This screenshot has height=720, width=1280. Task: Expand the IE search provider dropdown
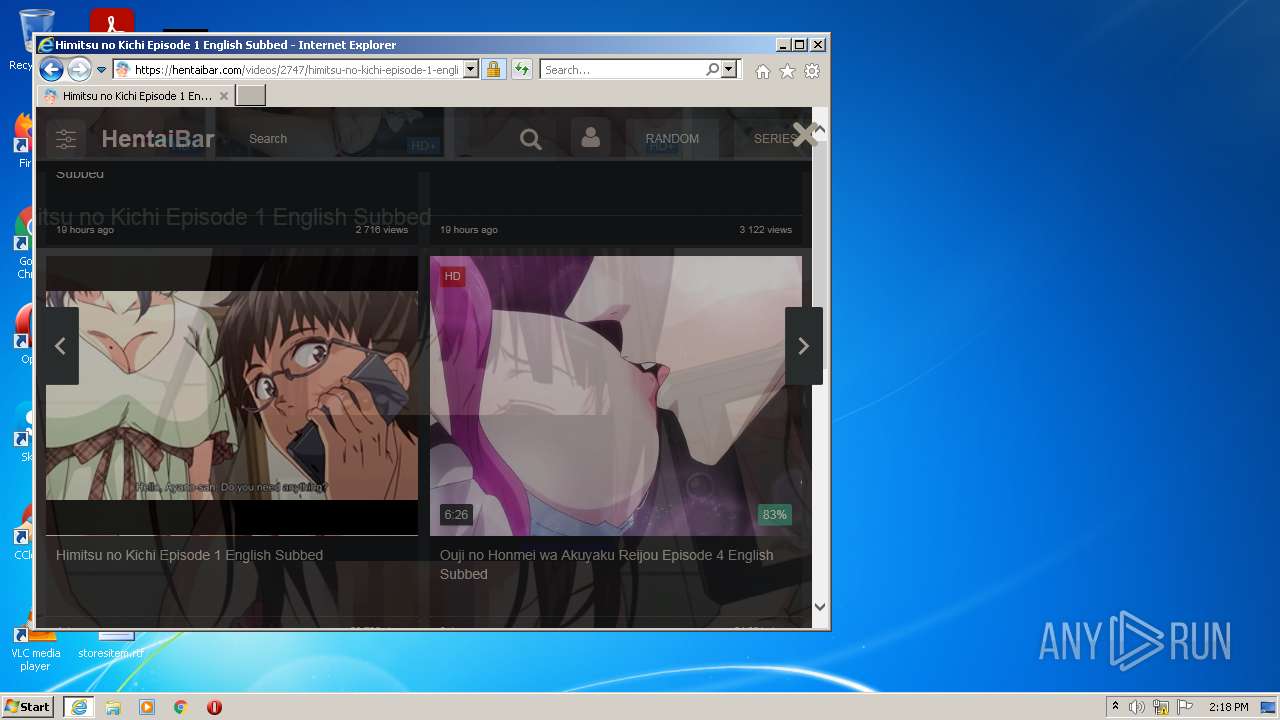[x=729, y=70]
